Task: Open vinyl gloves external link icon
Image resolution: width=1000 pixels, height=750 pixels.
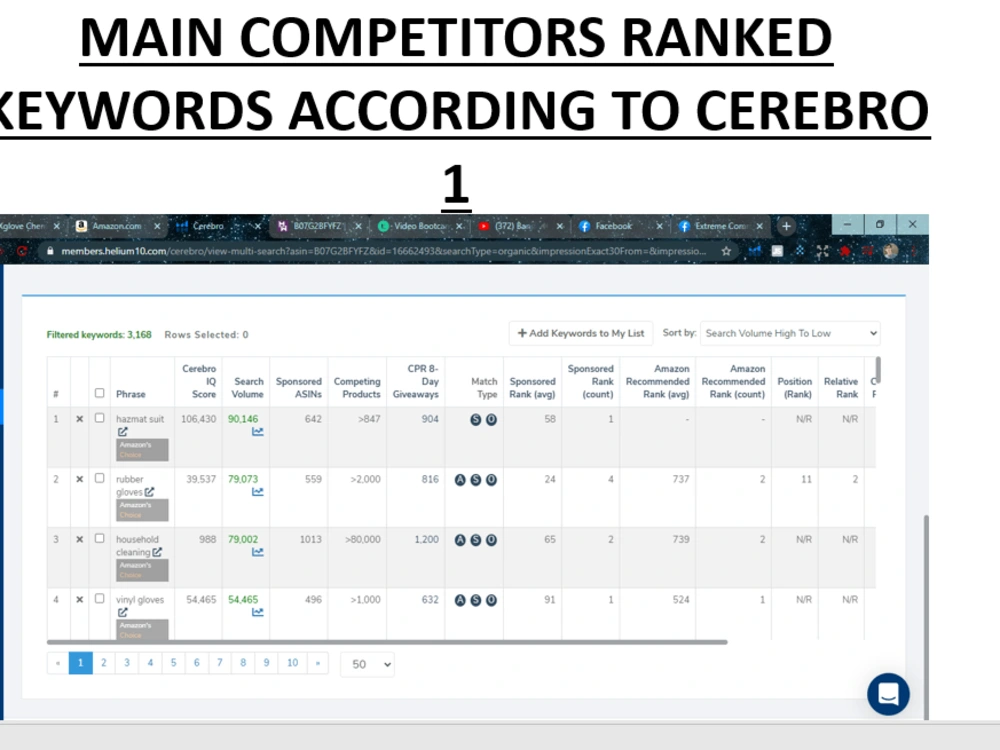Action: 122,612
